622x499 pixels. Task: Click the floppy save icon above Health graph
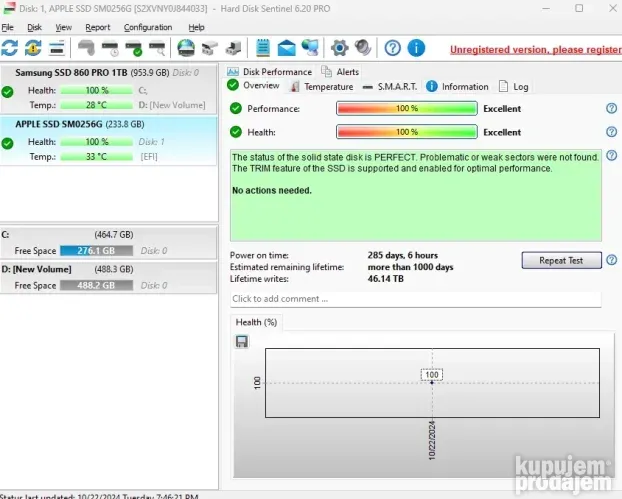click(x=241, y=342)
